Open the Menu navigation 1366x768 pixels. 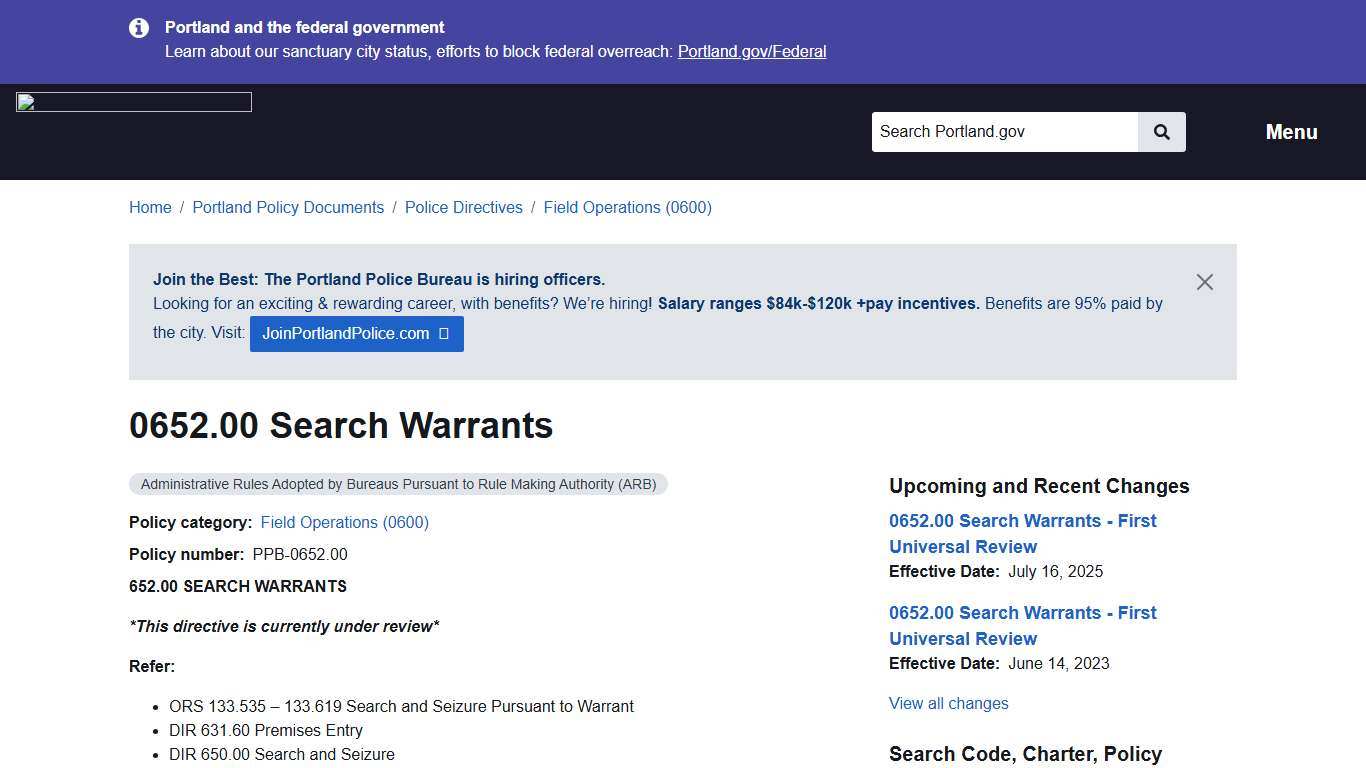[1291, 131]
